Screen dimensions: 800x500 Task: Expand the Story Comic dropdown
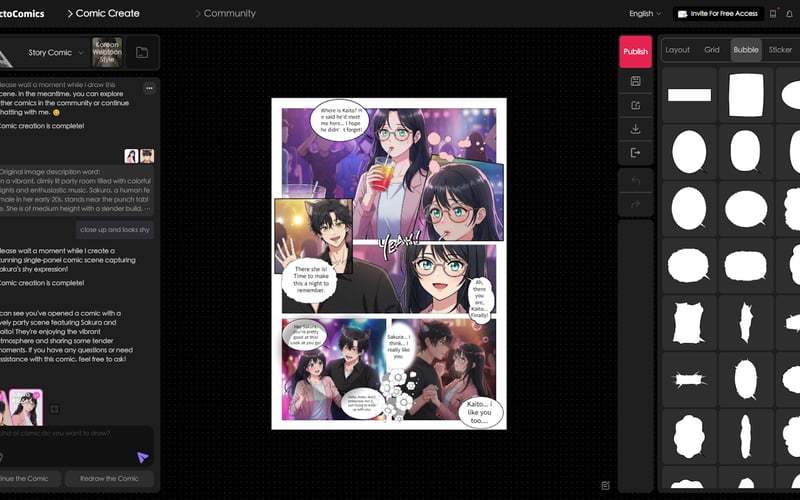click(x=55, y=53)
